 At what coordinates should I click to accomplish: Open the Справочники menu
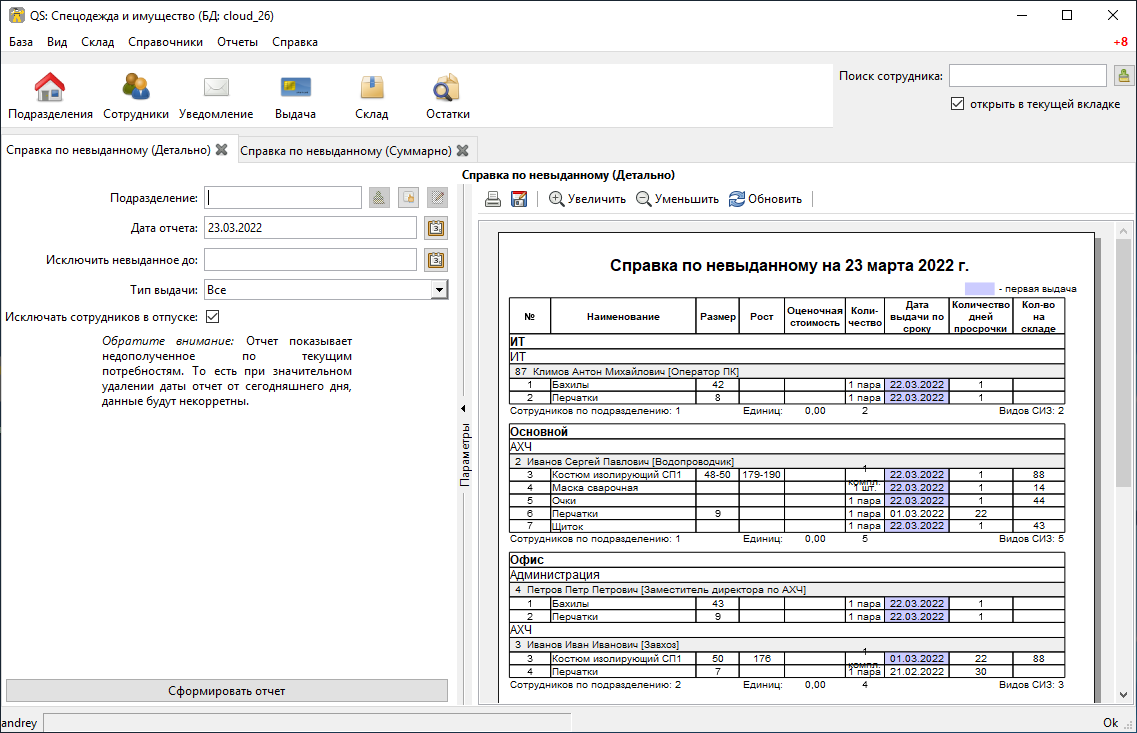165,42
